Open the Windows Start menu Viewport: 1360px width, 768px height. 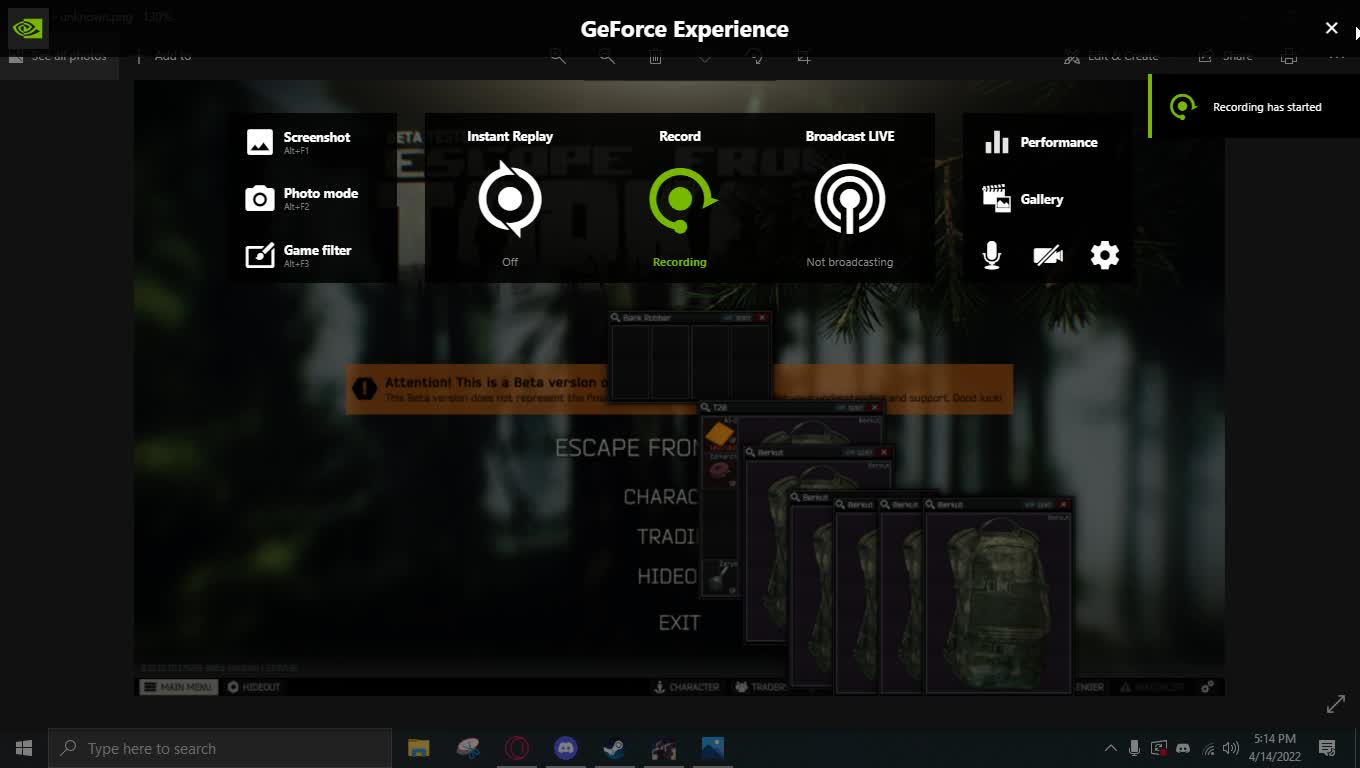coord(24,748)
